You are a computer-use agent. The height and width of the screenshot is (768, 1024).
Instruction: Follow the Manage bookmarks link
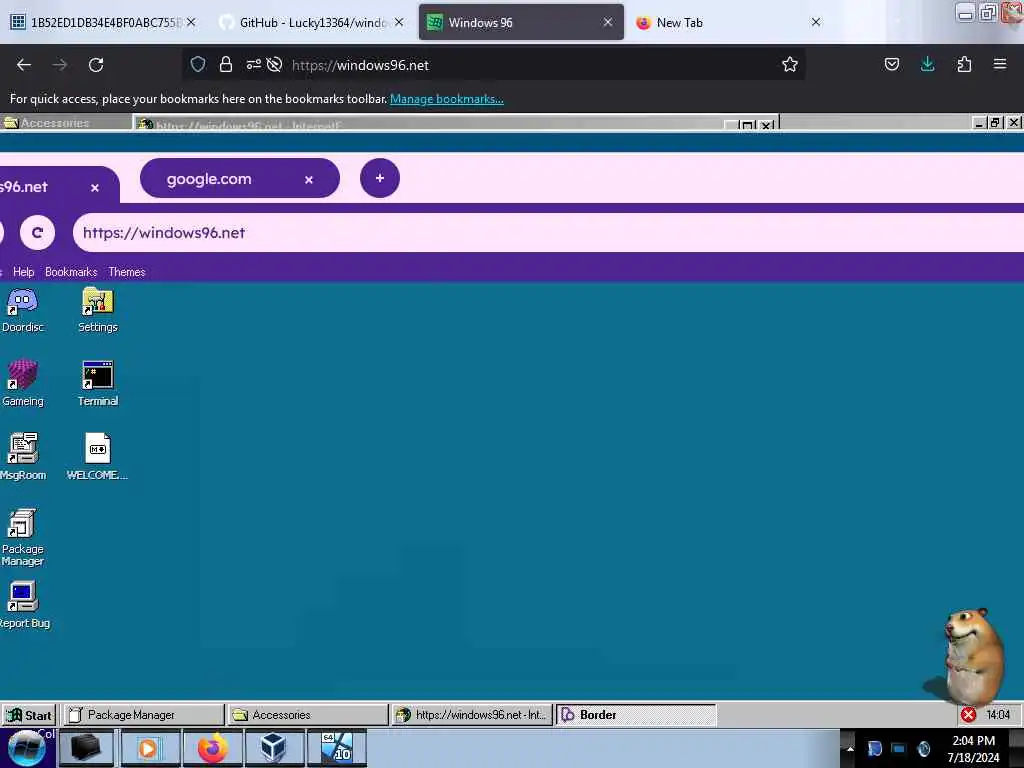[447, 99]
